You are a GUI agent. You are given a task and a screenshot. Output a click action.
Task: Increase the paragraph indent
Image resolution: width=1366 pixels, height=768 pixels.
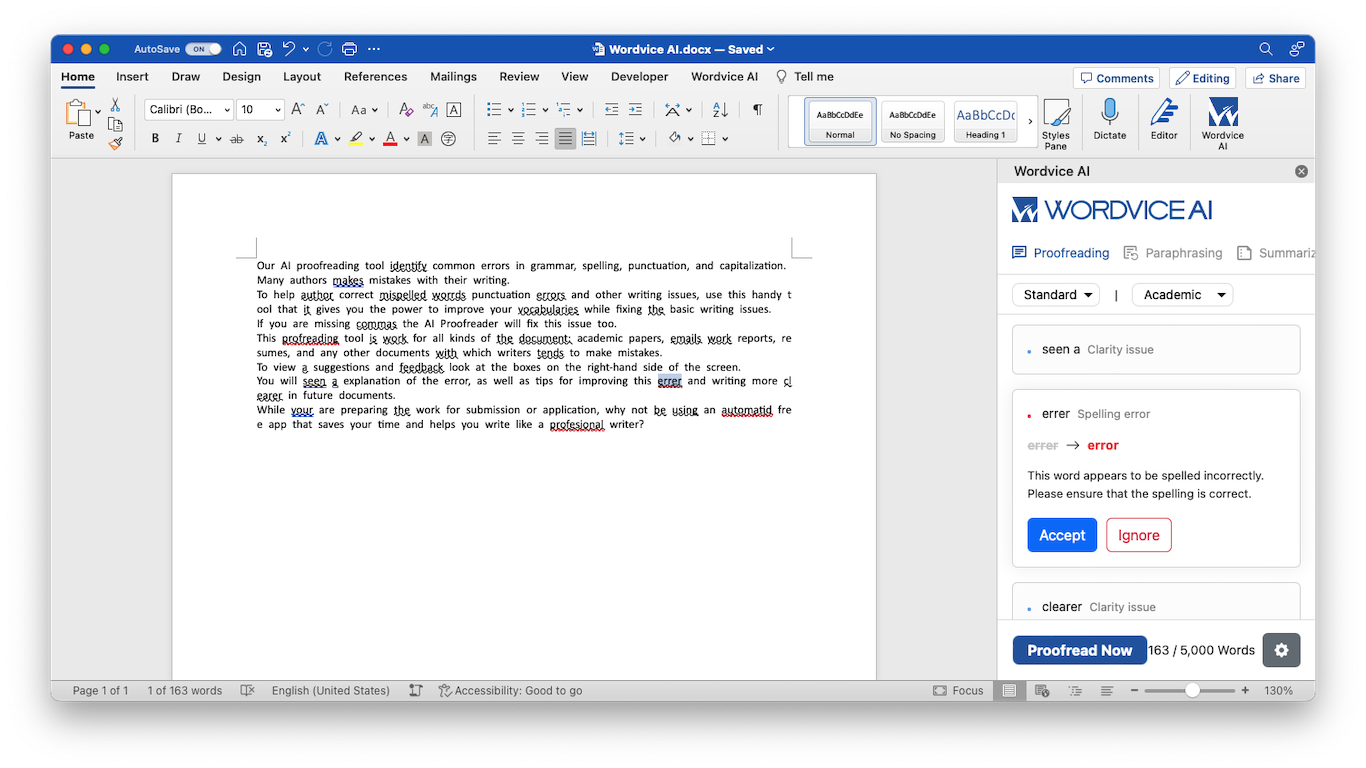click(636, 110)
